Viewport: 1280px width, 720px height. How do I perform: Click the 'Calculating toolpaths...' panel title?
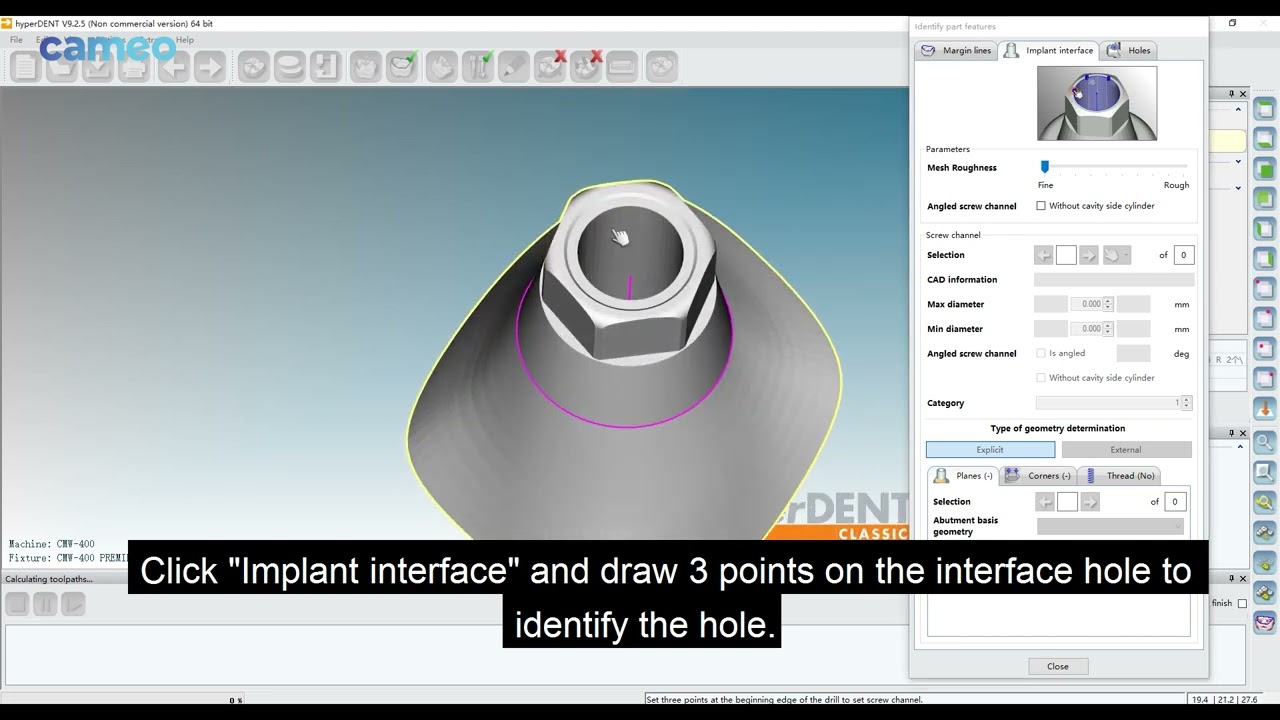[49, 579]
